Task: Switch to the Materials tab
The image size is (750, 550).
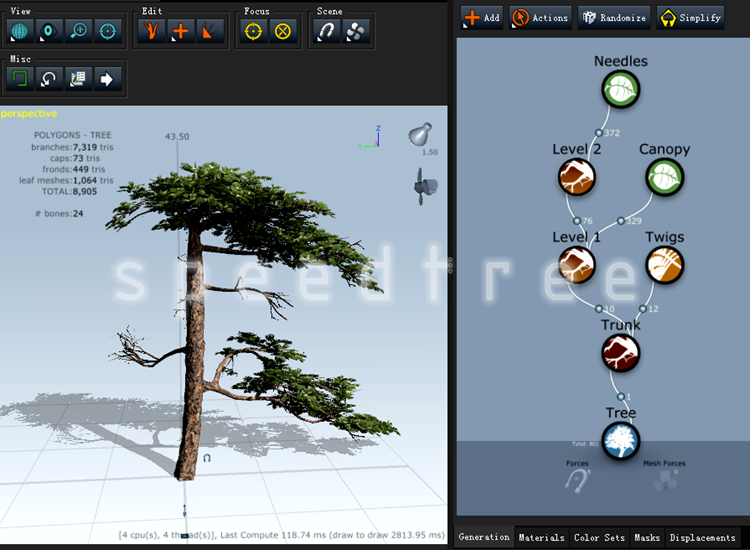Action: click(541, 538)
